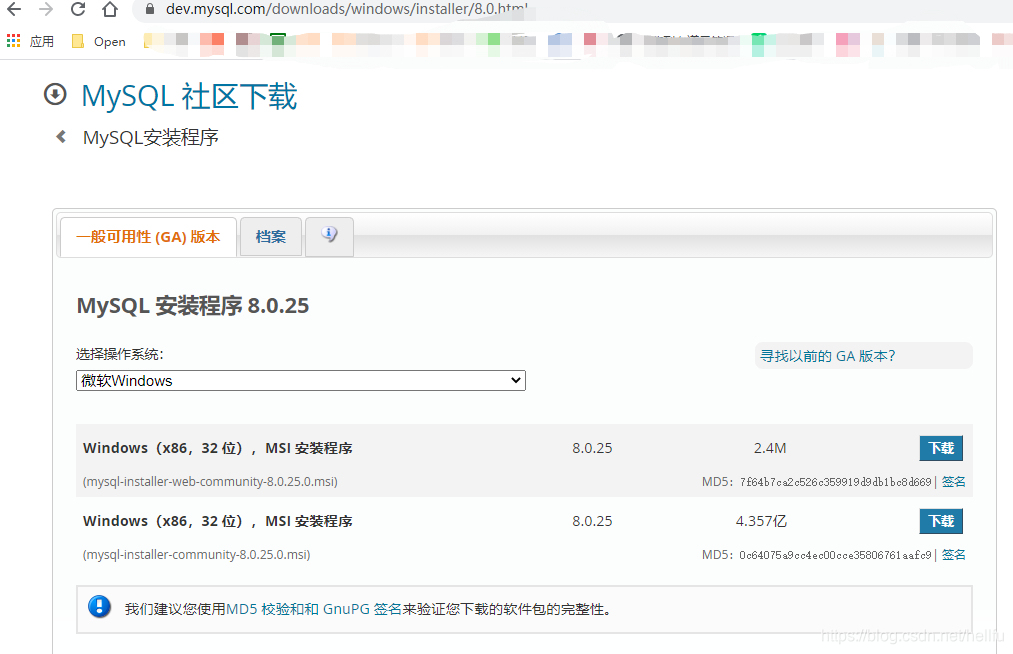
Task: Open the MySQL 社区下载 heading link
Action: click(x=189, y=96)
